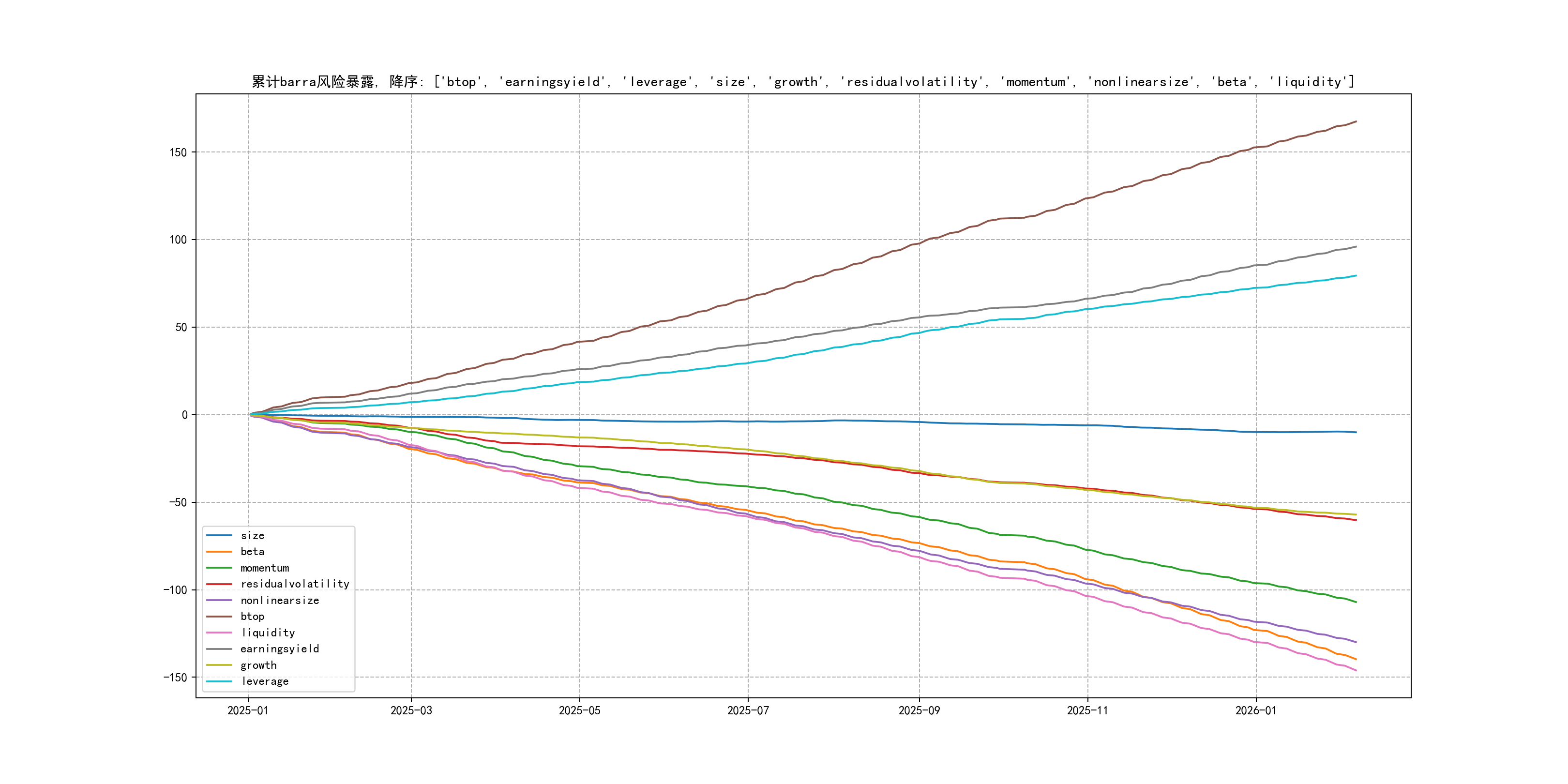Click the 150 y-axis tick label
The width and height of the screenshot is (1568, 784).
coord(179,152)
